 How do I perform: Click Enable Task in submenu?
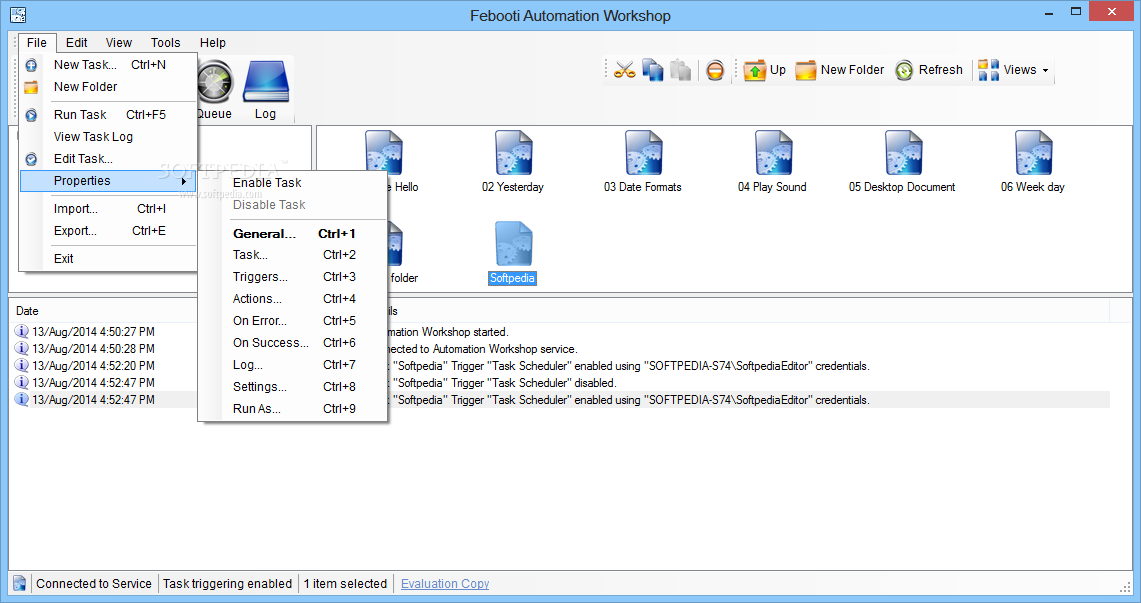click(x=293, y=183)
